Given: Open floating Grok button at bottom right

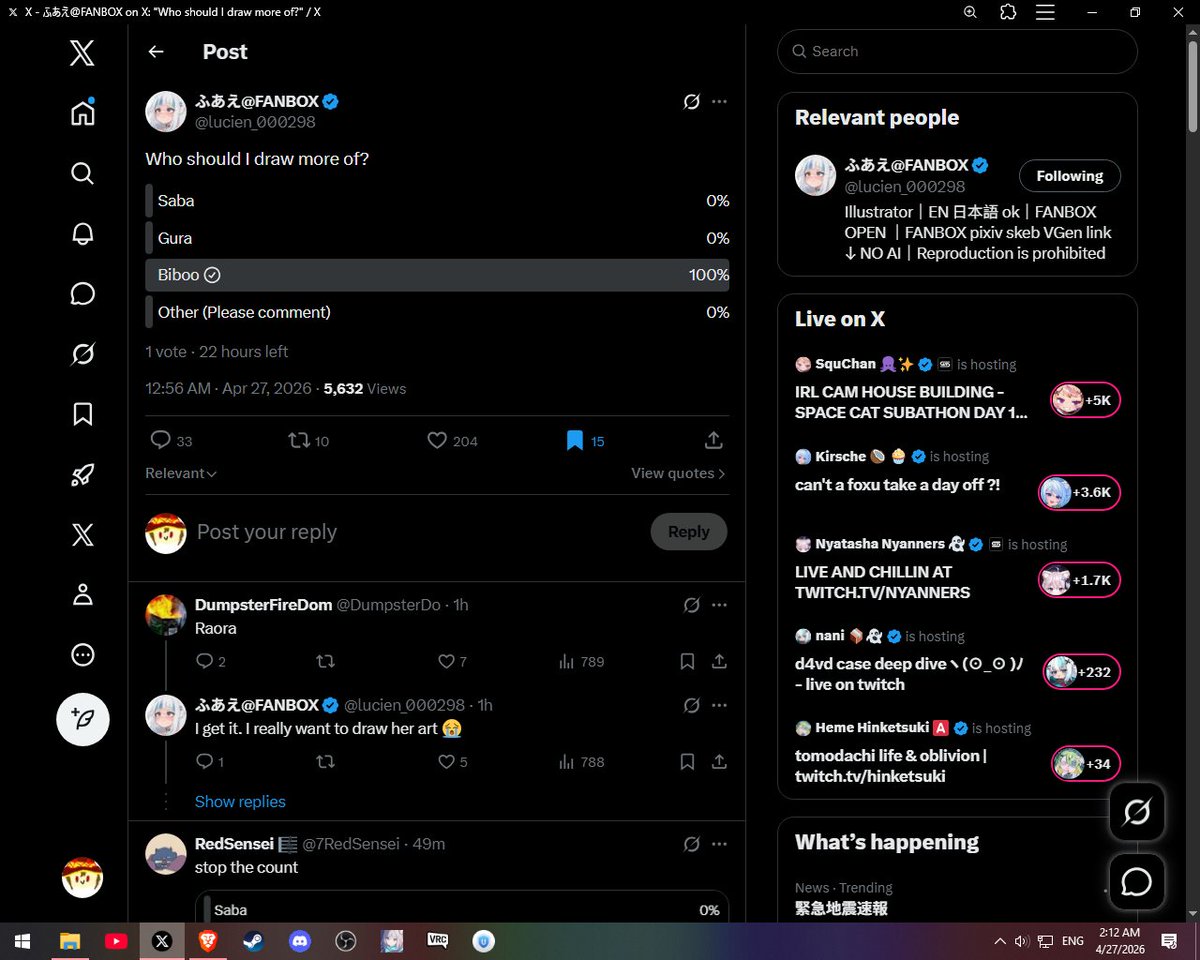Looking at the screenshot, I should [x=1137, y=812].
